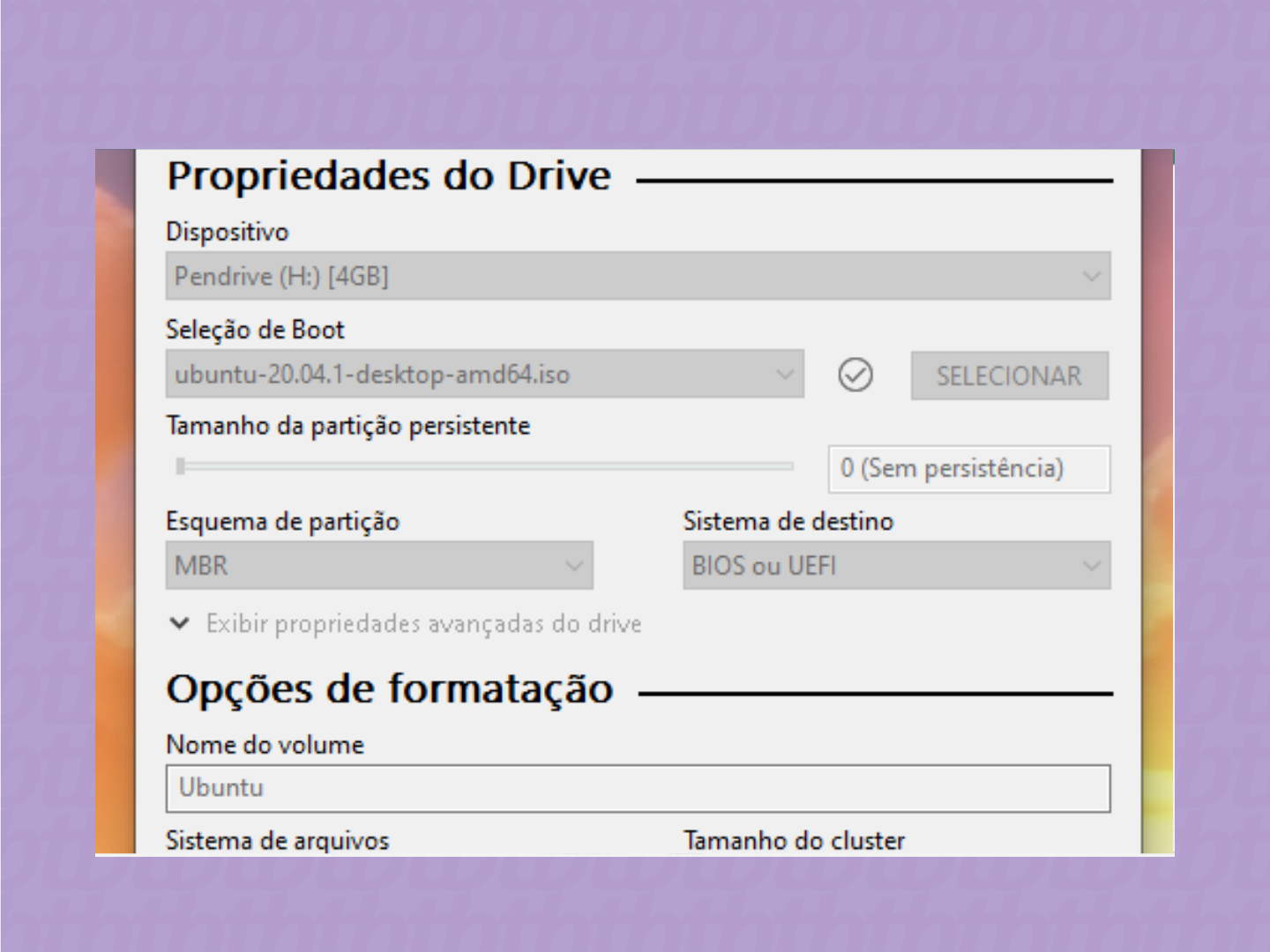Viewport: 1270px width, 952px height.
Task: Click the Pendrive (H:) [4GB] device field
Action: 638,275
